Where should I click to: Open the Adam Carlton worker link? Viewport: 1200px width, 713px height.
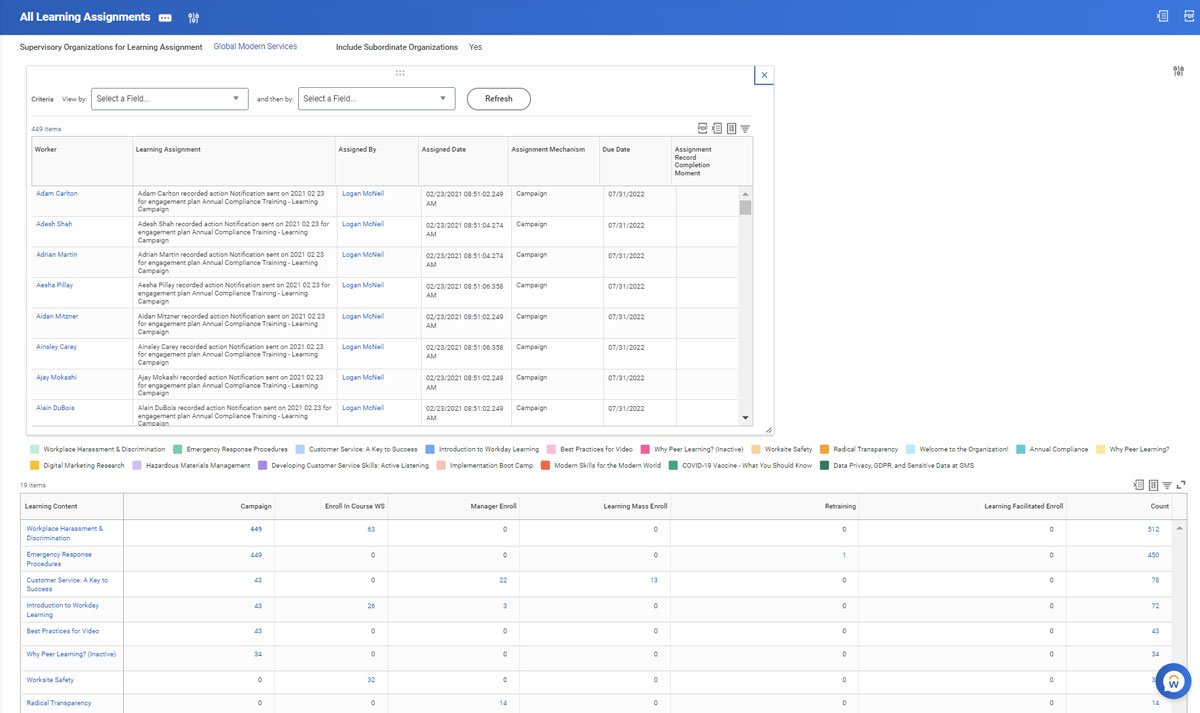(57, 193)
